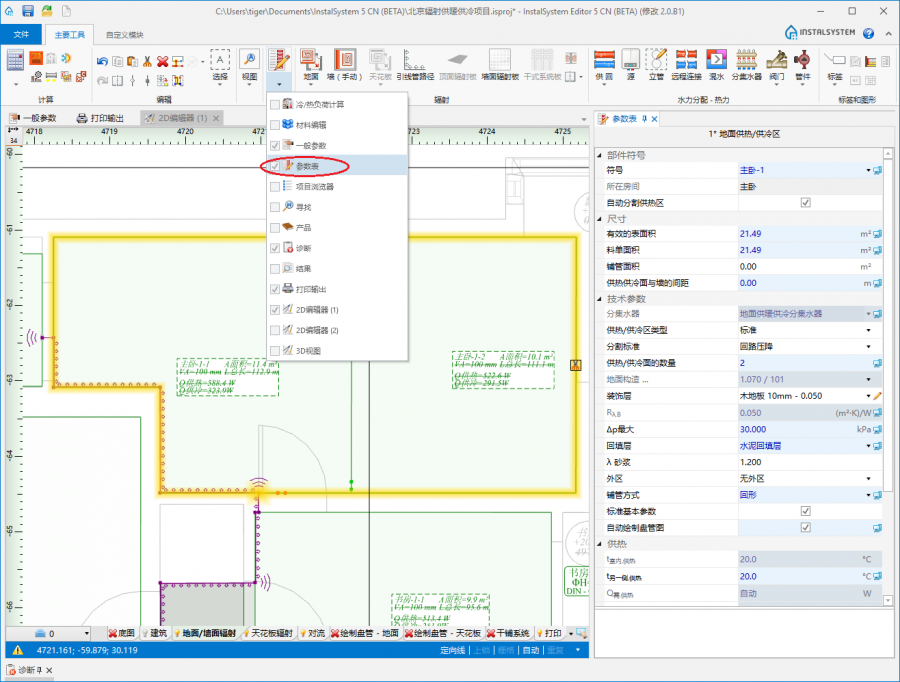Click the 远程连接 remote connection icon

coord(685,59)
